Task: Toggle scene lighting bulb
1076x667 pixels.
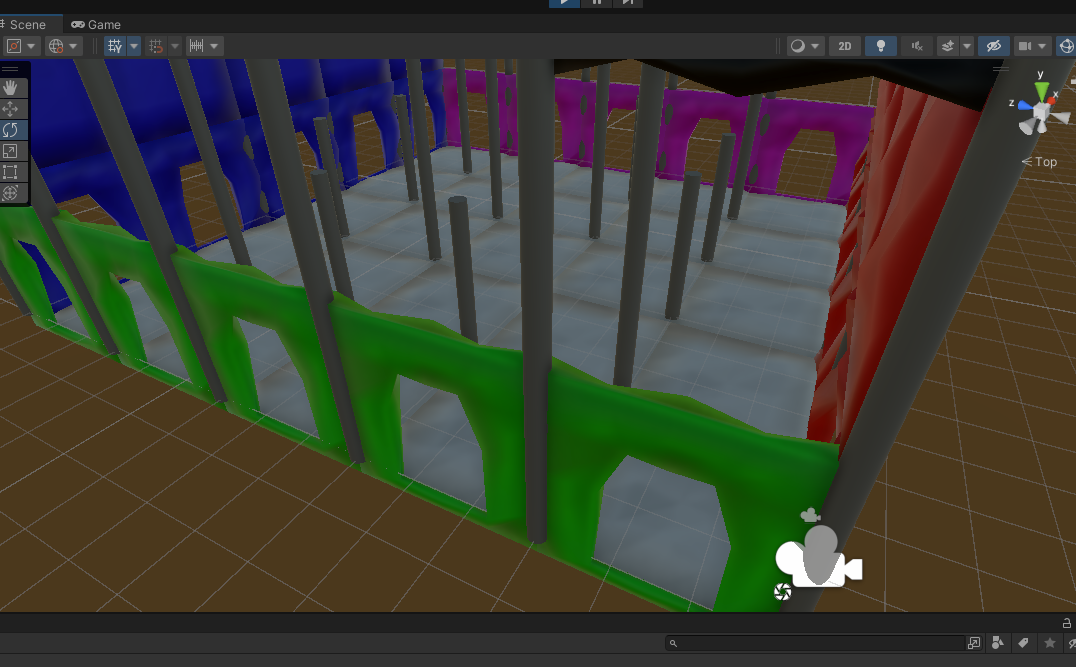Action: [880, 46]
